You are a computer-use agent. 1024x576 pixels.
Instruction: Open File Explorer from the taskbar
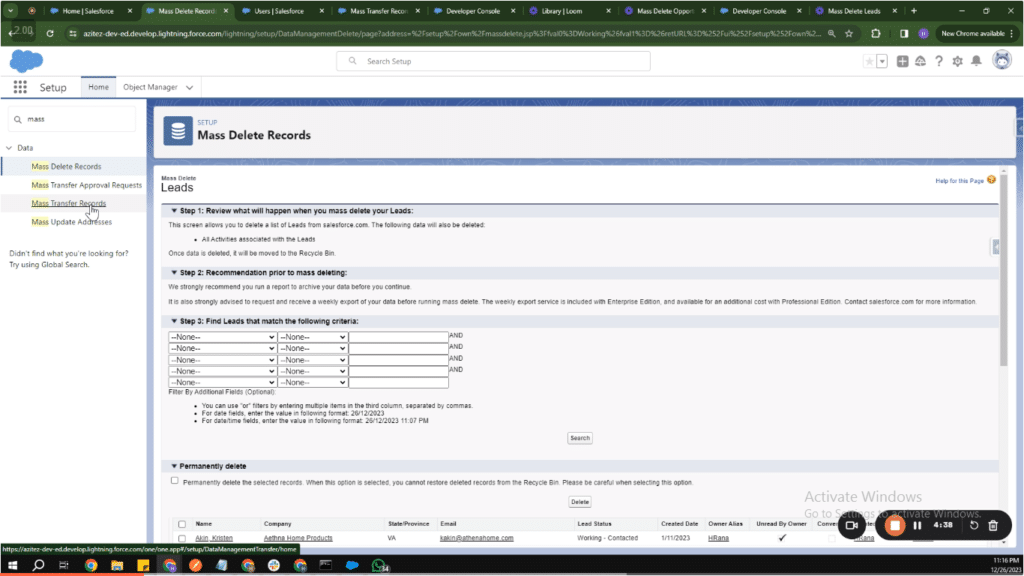click(117, 565)
